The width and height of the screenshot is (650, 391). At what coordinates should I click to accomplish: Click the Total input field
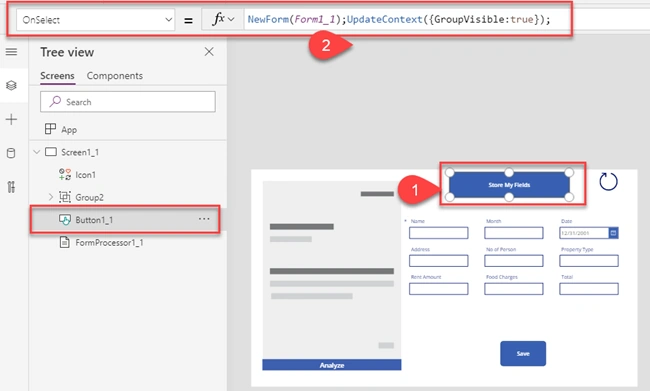(x=589, y=289)
